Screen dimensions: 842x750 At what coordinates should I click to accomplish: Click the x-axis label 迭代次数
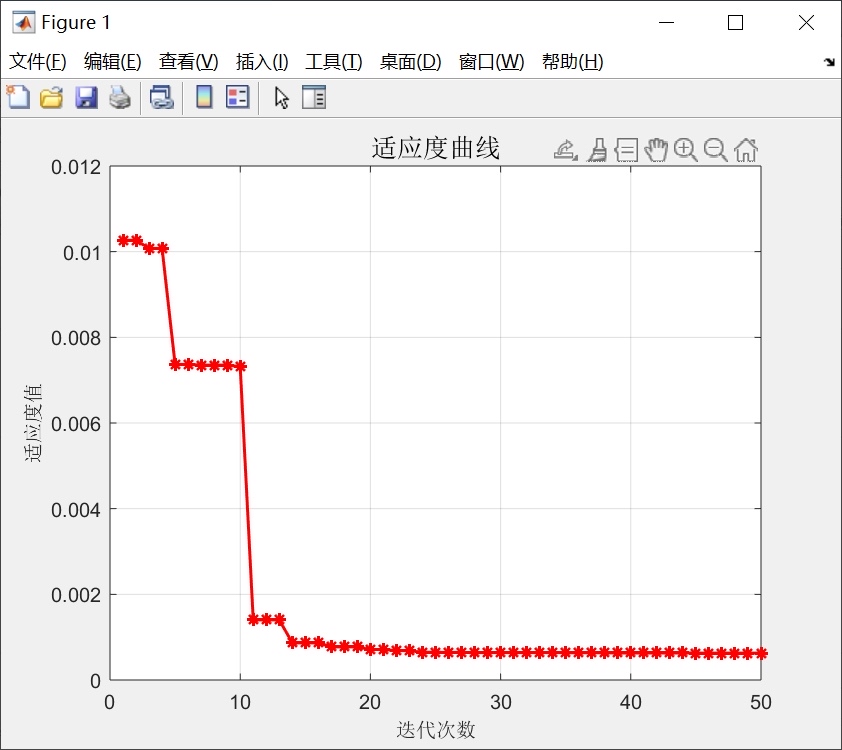tap(435, 730)
